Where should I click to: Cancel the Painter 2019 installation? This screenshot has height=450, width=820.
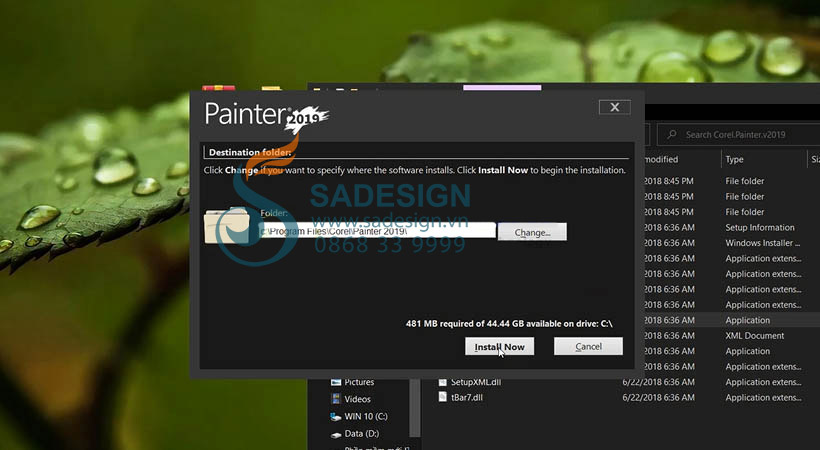coord(588,346)
